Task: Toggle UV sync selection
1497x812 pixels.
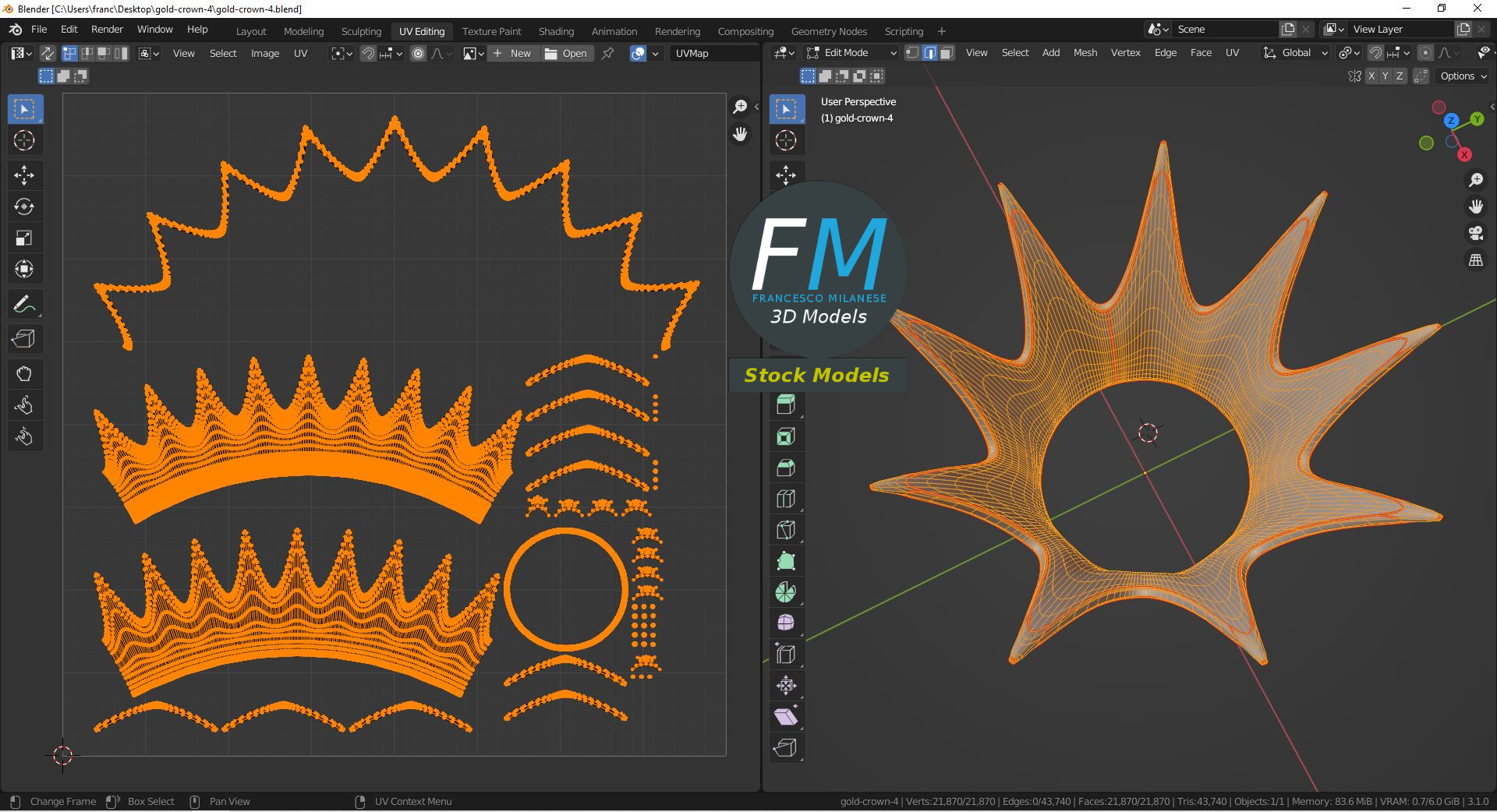Action: pyautogui.click(x=48, y=53)
